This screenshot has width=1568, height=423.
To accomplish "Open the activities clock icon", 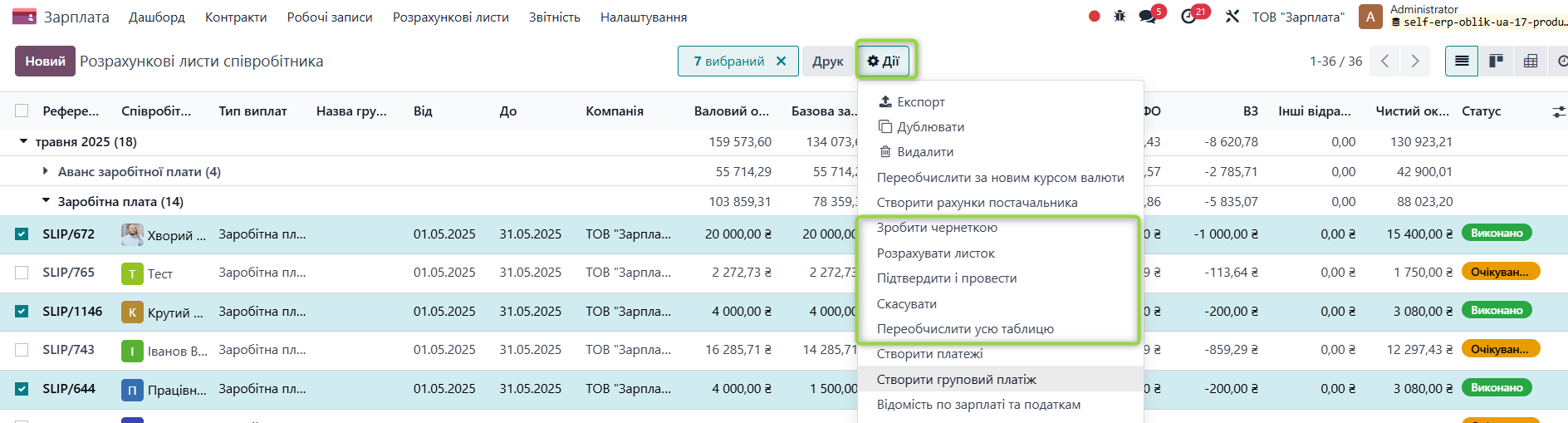I will click(x=1188, y=17).
